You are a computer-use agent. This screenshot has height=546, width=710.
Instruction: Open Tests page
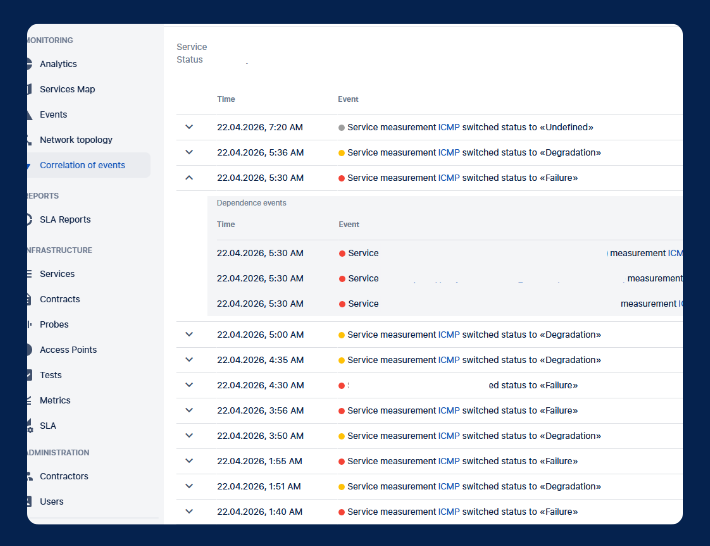[x=50, y=375]
